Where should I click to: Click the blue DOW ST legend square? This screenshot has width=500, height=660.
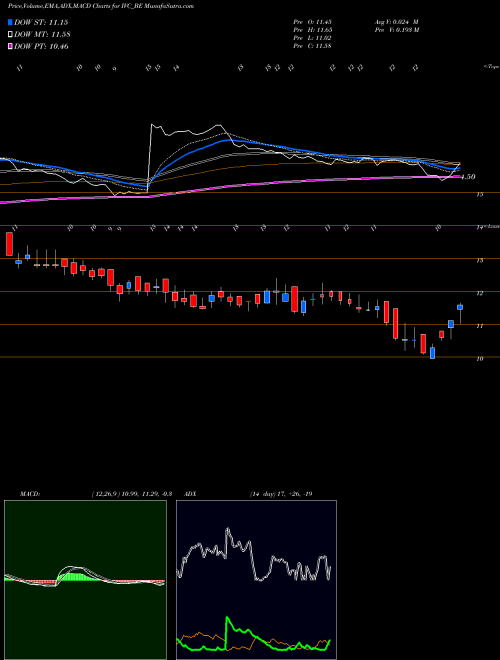pyautogui.click(x=11, y=22)
